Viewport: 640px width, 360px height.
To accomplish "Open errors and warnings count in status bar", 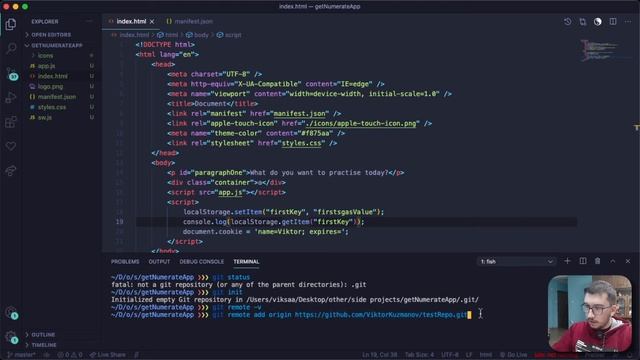I will pyautogui.click(x=70, y=355).
